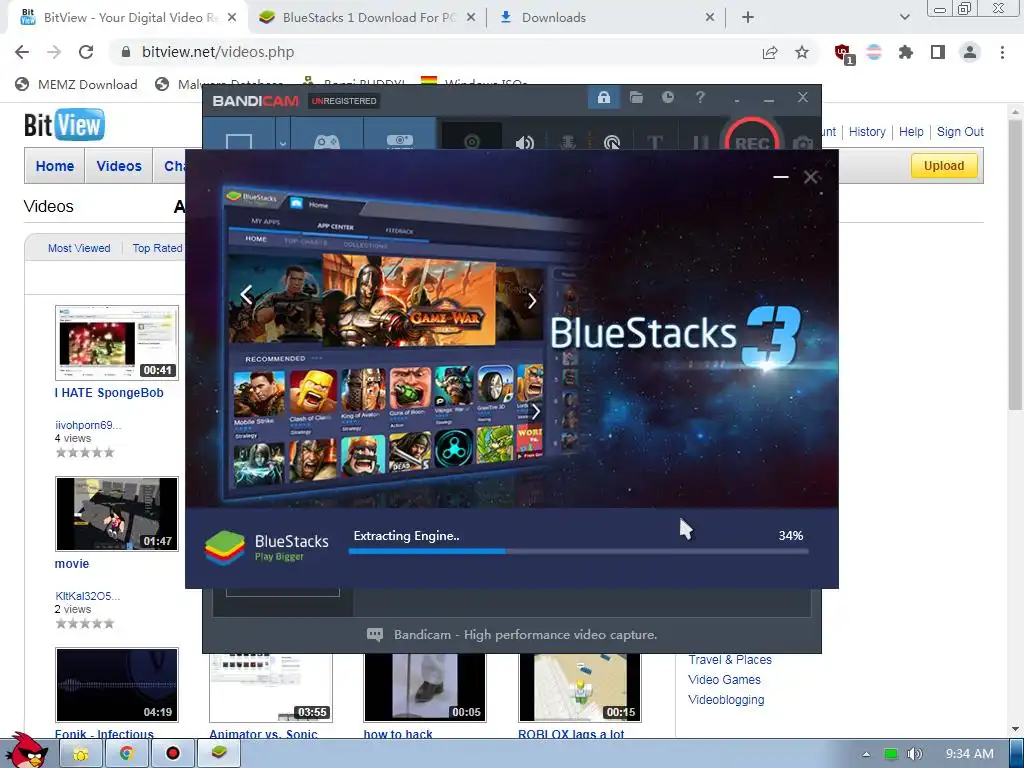Open Chrome from the taskbar

coord(127,754)
